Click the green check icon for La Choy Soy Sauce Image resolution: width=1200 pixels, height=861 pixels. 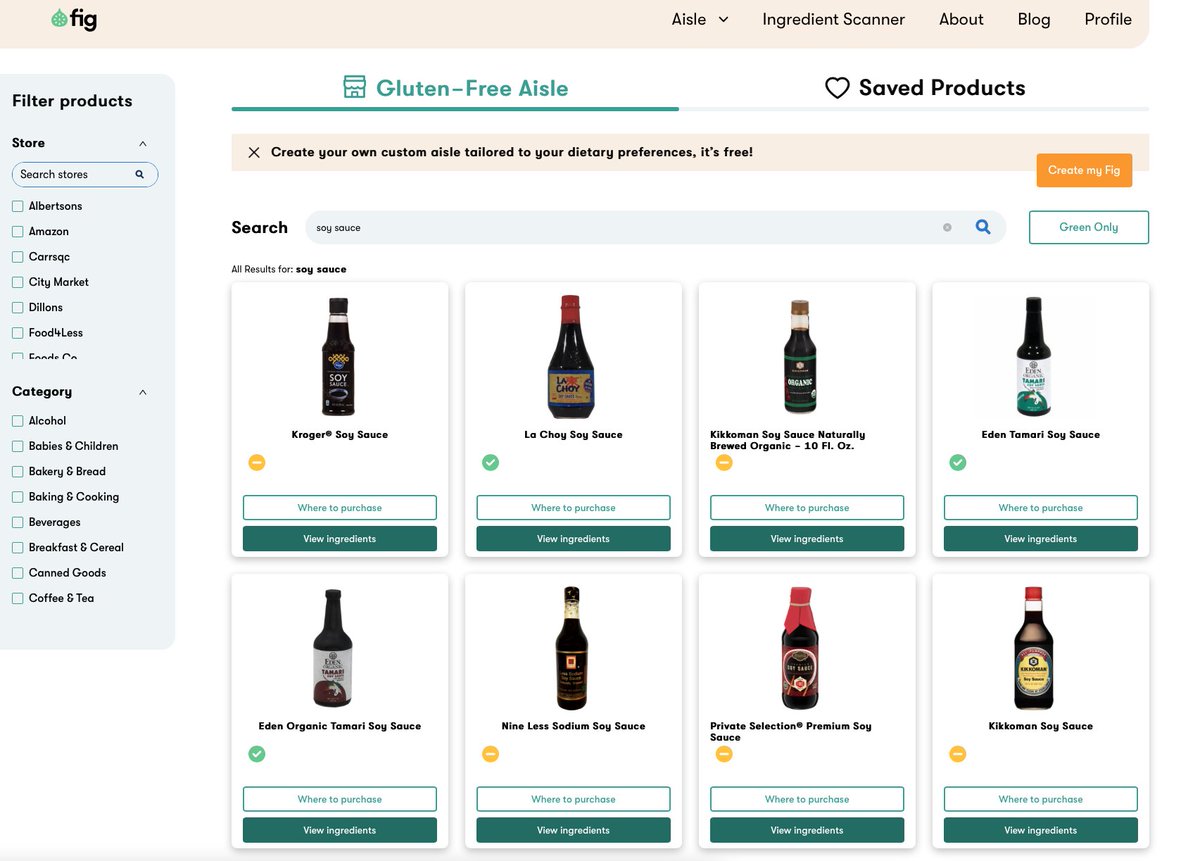(490, 462)
